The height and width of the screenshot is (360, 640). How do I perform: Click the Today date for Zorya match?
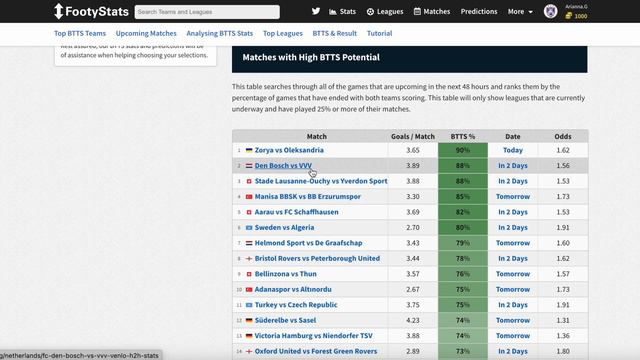513,150
